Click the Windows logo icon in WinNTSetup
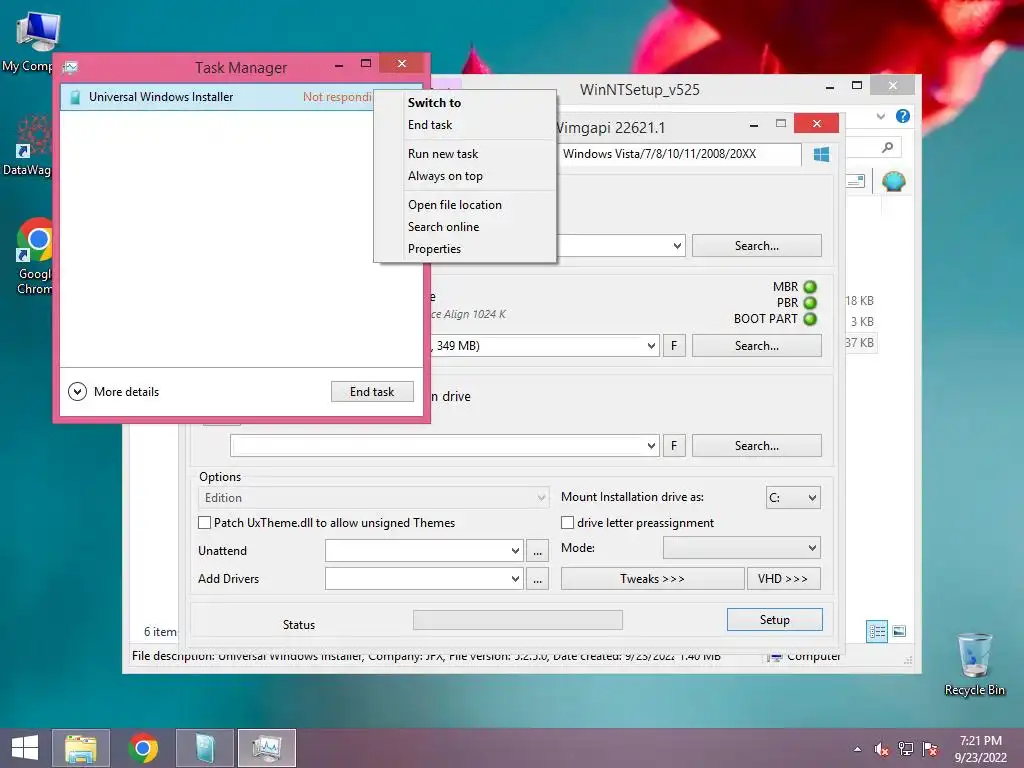The width and height of the screenshot is (1024, 768). coord(822,154)
